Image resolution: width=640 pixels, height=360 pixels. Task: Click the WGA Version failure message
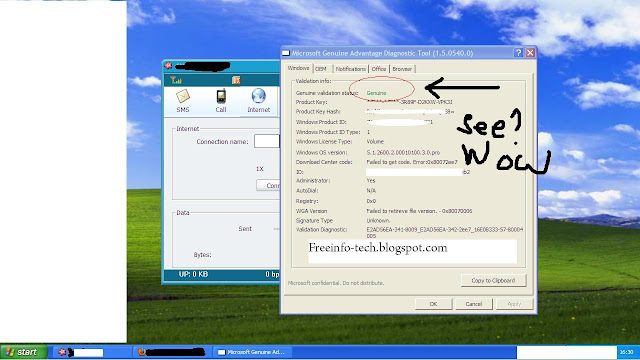(x=419, y=211)
